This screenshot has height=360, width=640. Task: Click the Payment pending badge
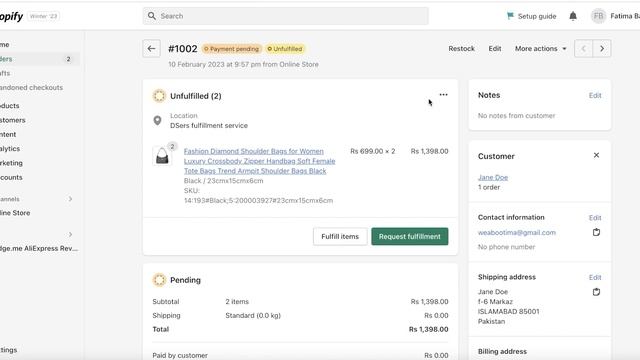pos(232,49)
